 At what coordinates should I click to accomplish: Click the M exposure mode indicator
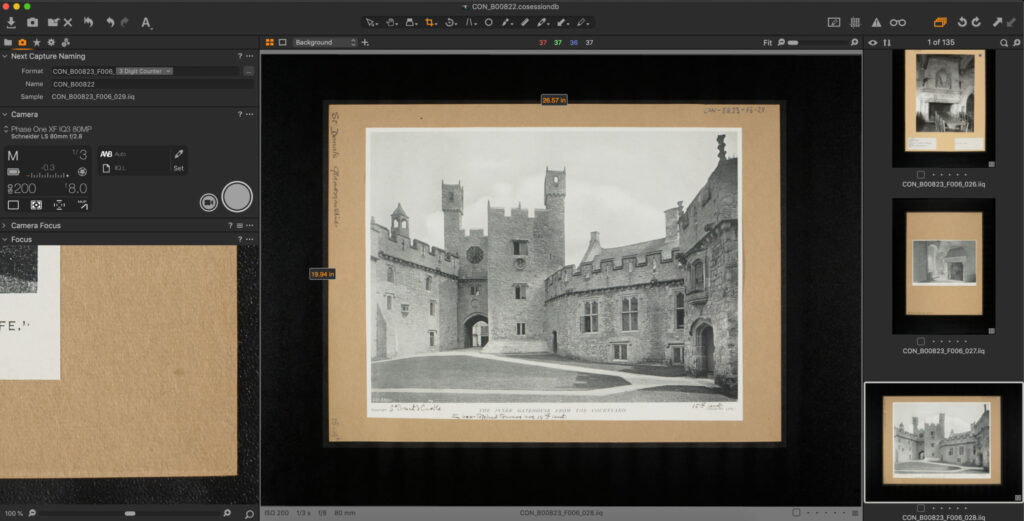point(12,156)
